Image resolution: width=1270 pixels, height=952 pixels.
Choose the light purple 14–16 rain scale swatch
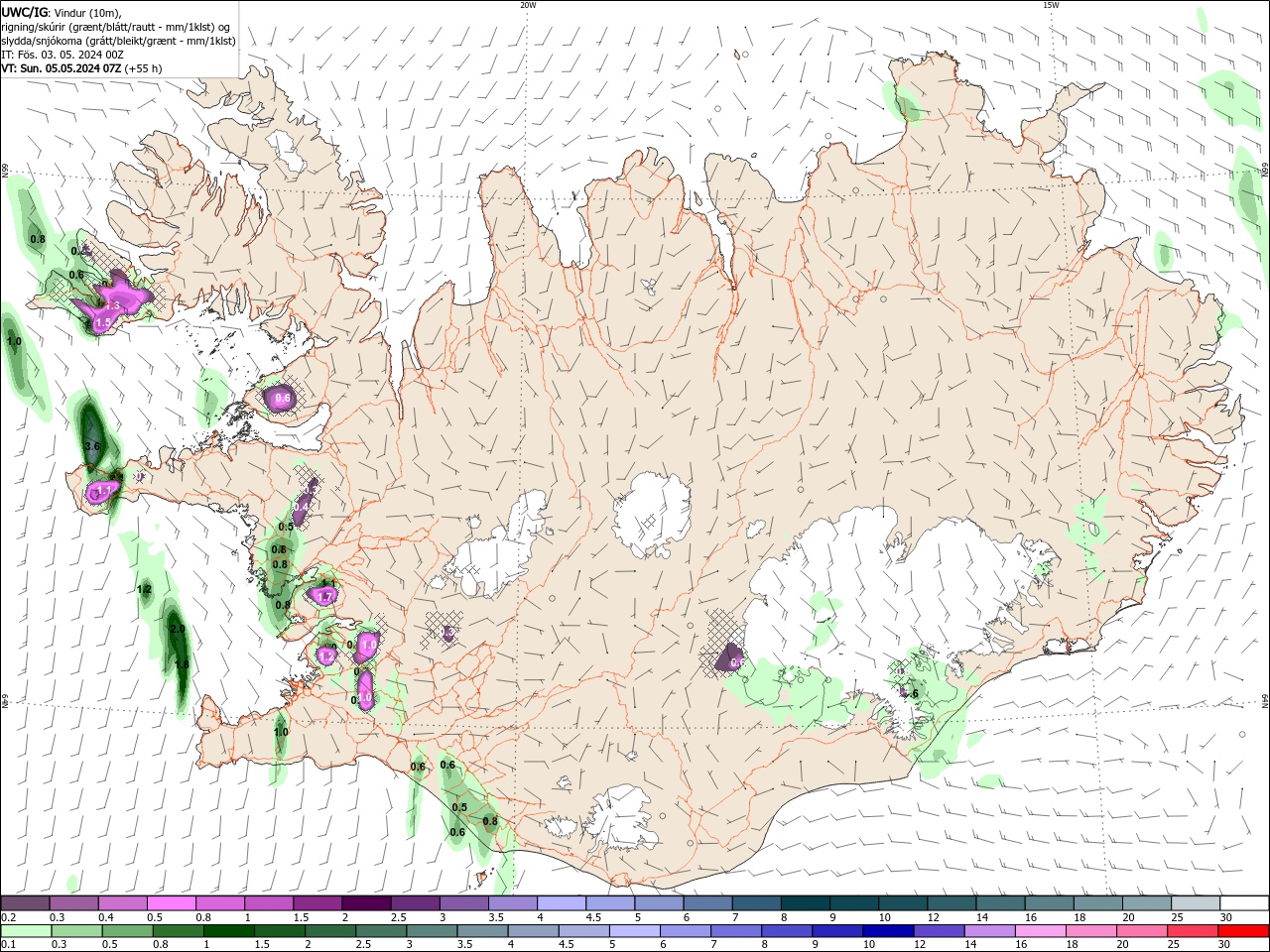(x=990, y=931)
